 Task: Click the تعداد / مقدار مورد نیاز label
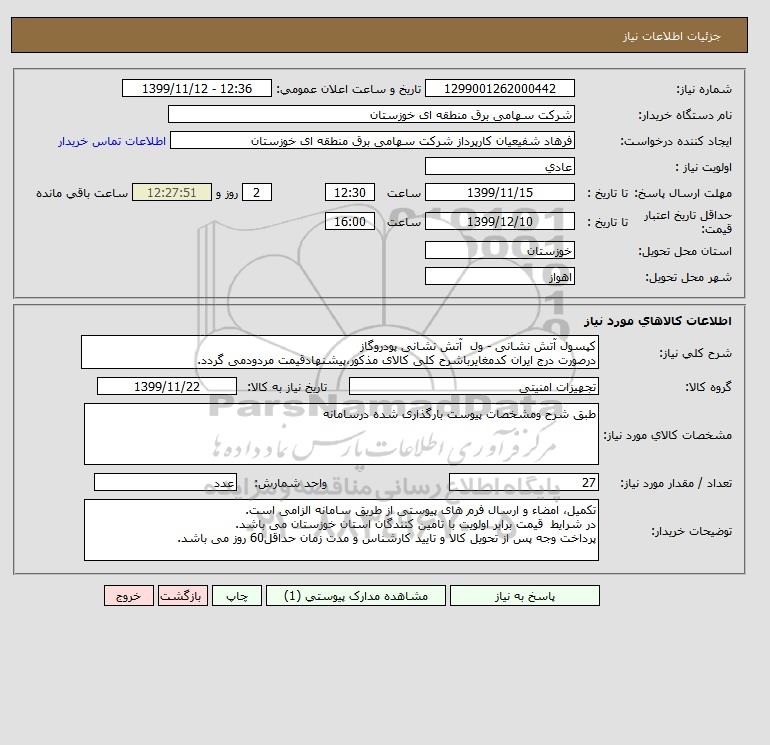pos(676,483)
